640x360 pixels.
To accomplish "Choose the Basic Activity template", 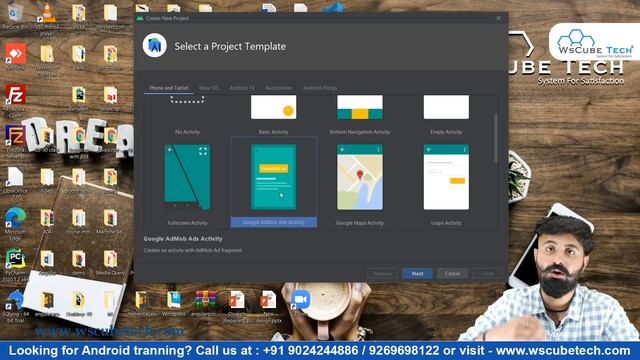I will click(x=273, y=114).
